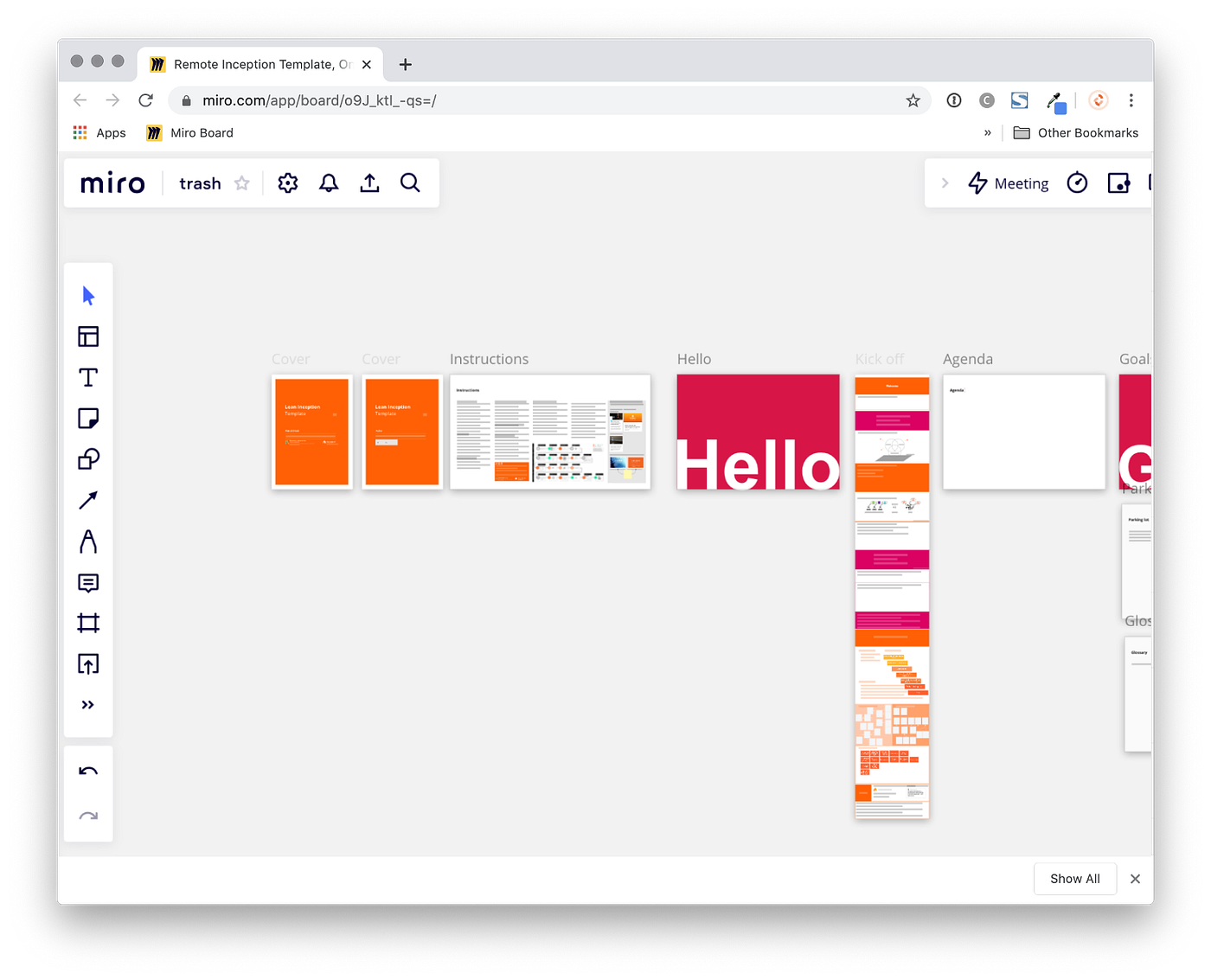Image resolution: width=1211 pixels, height=980 pixels.
Task: Expand the collapsed top-right toolbar chevron
Action: tap(945, 183)
